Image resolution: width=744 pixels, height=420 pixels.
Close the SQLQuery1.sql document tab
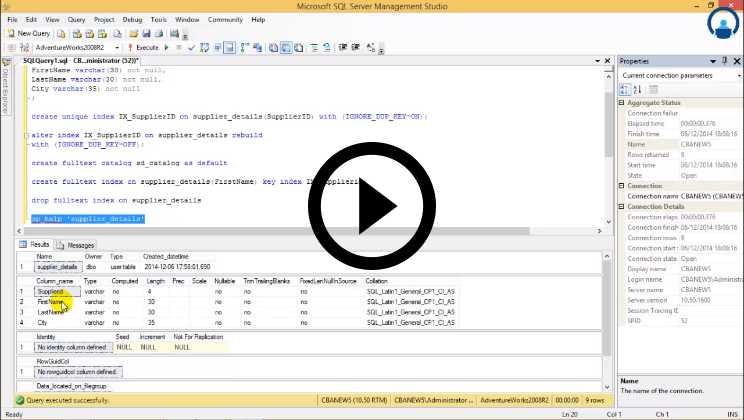tap(607, 61)
